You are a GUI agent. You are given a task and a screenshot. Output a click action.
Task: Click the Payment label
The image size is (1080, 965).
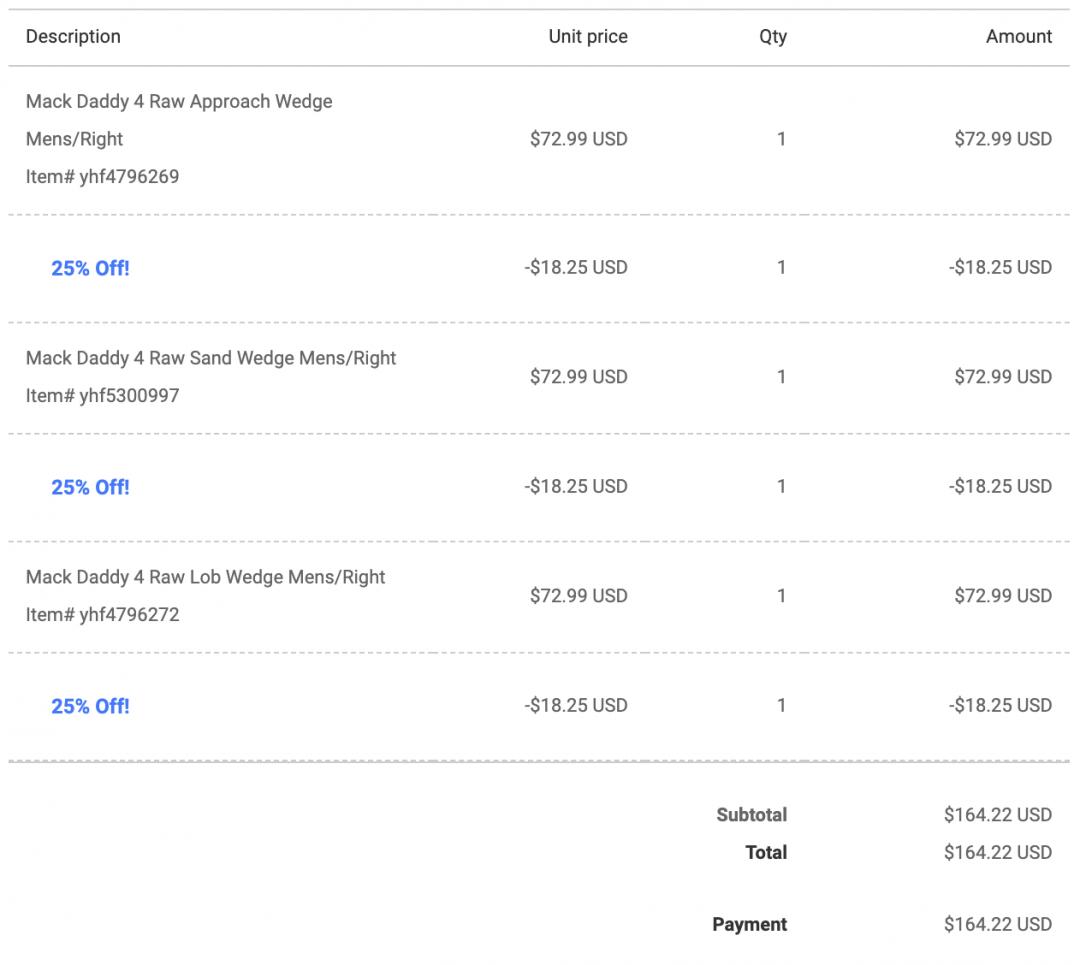[749, 925]
